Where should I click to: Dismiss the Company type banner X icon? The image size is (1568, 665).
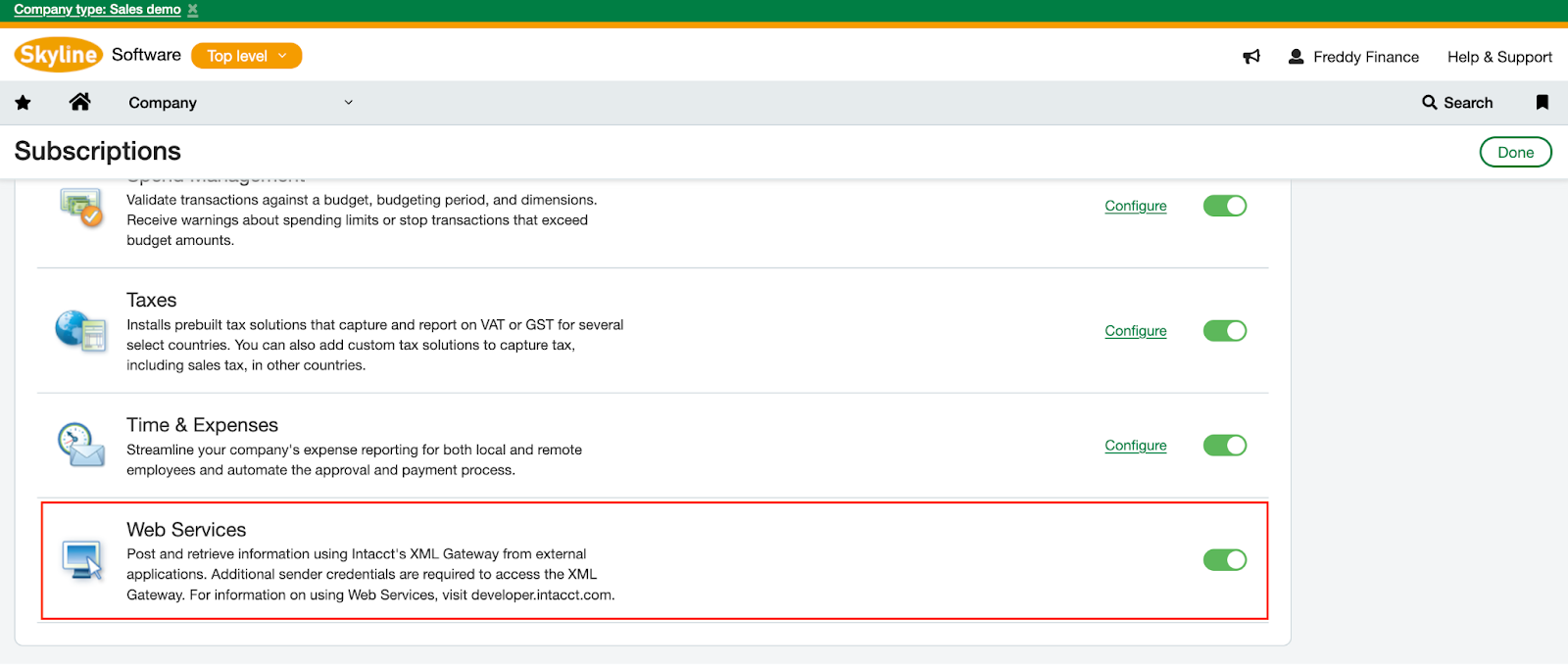click(193, 9)
